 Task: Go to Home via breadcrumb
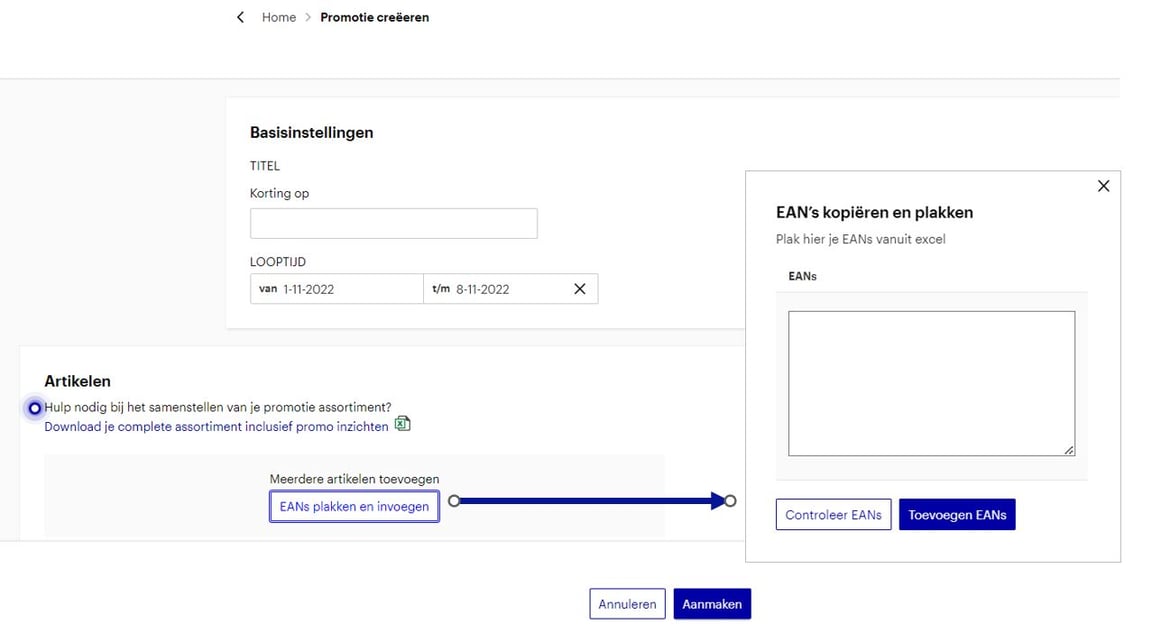point(278,17)
